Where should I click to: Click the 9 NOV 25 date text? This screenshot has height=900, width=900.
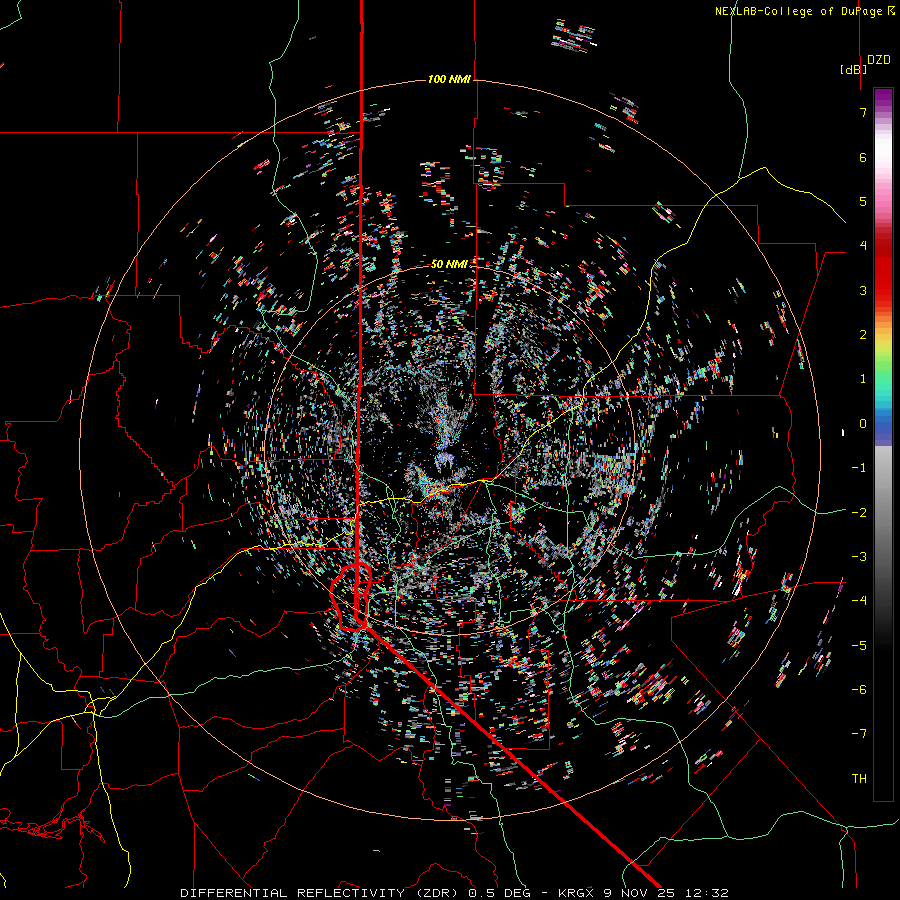[x=637, y=893]
